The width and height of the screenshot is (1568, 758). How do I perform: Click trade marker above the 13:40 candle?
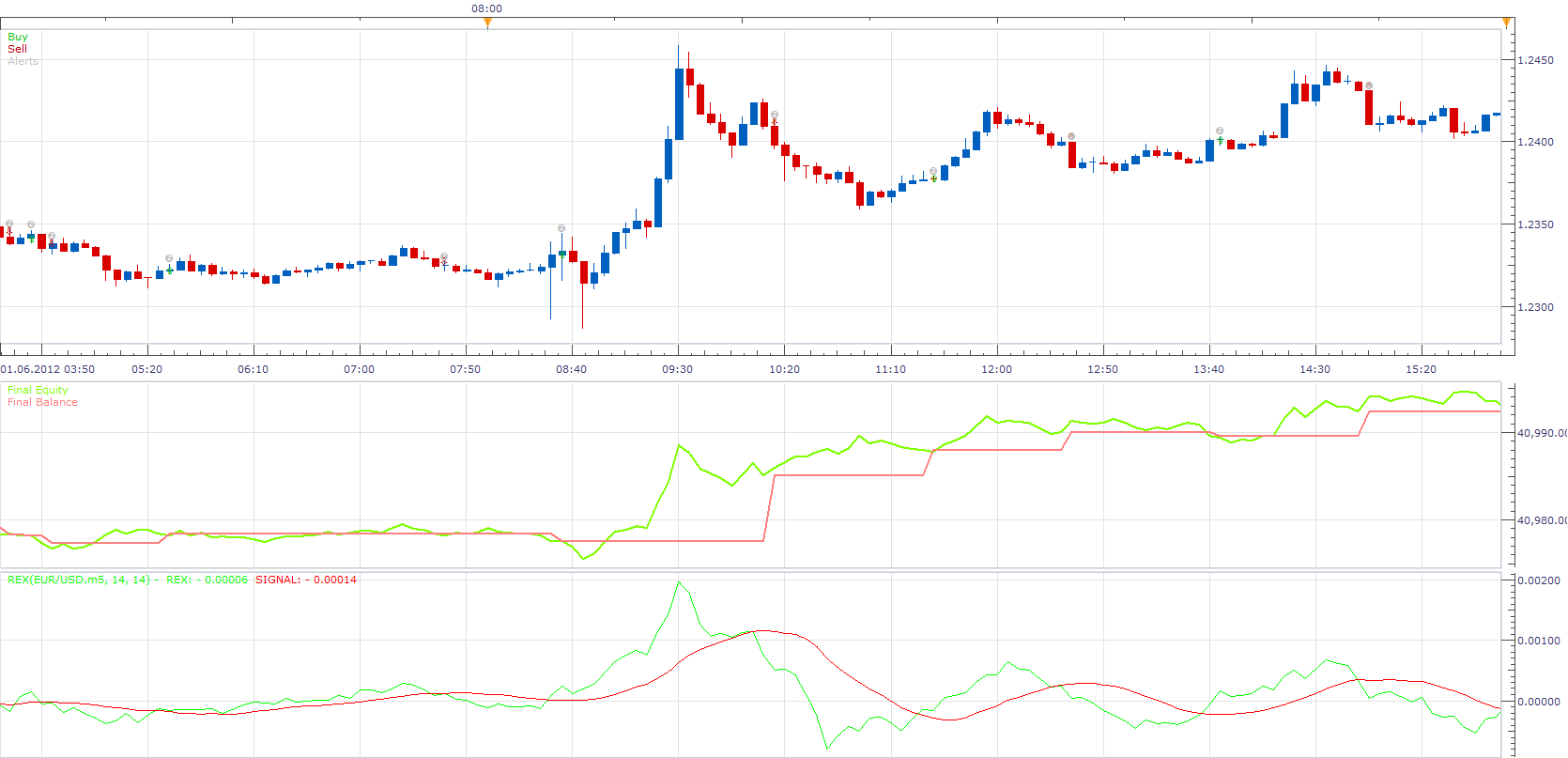coord(1220,131)
